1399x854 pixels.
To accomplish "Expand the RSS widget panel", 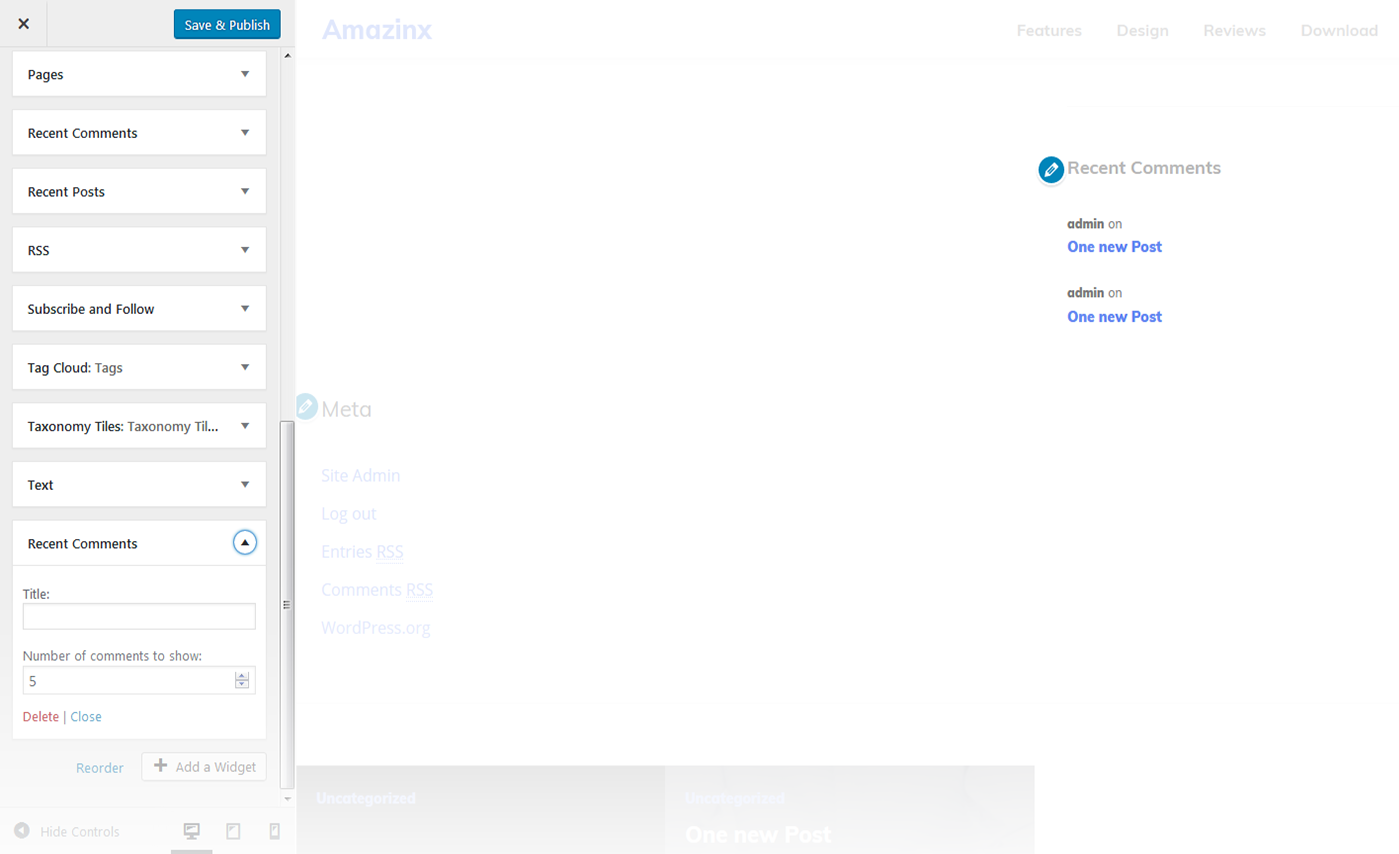I will 245,250.
